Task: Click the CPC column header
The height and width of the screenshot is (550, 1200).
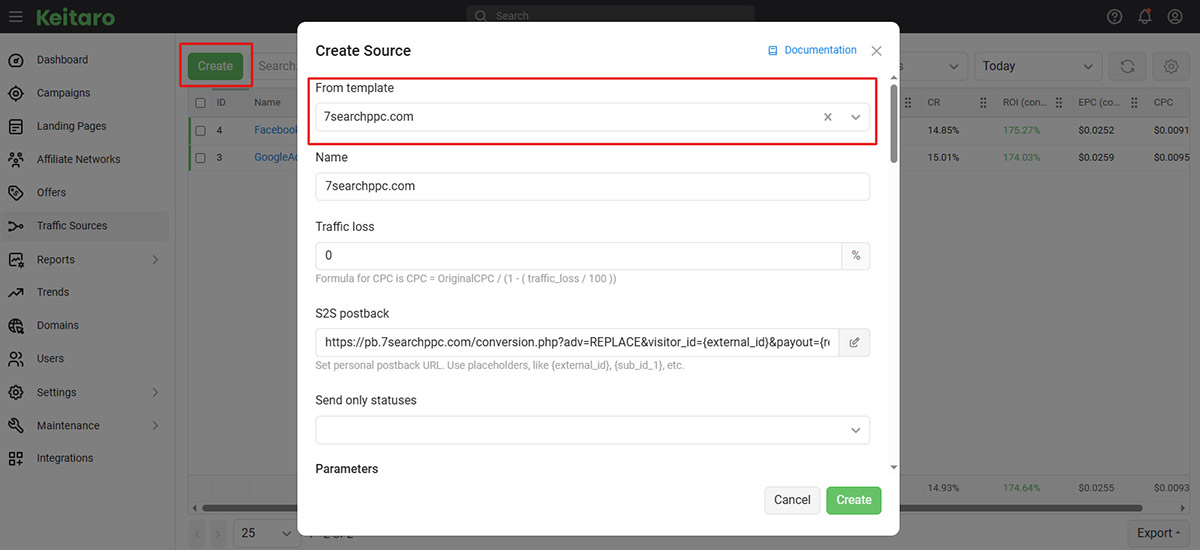Action: 1164,103
